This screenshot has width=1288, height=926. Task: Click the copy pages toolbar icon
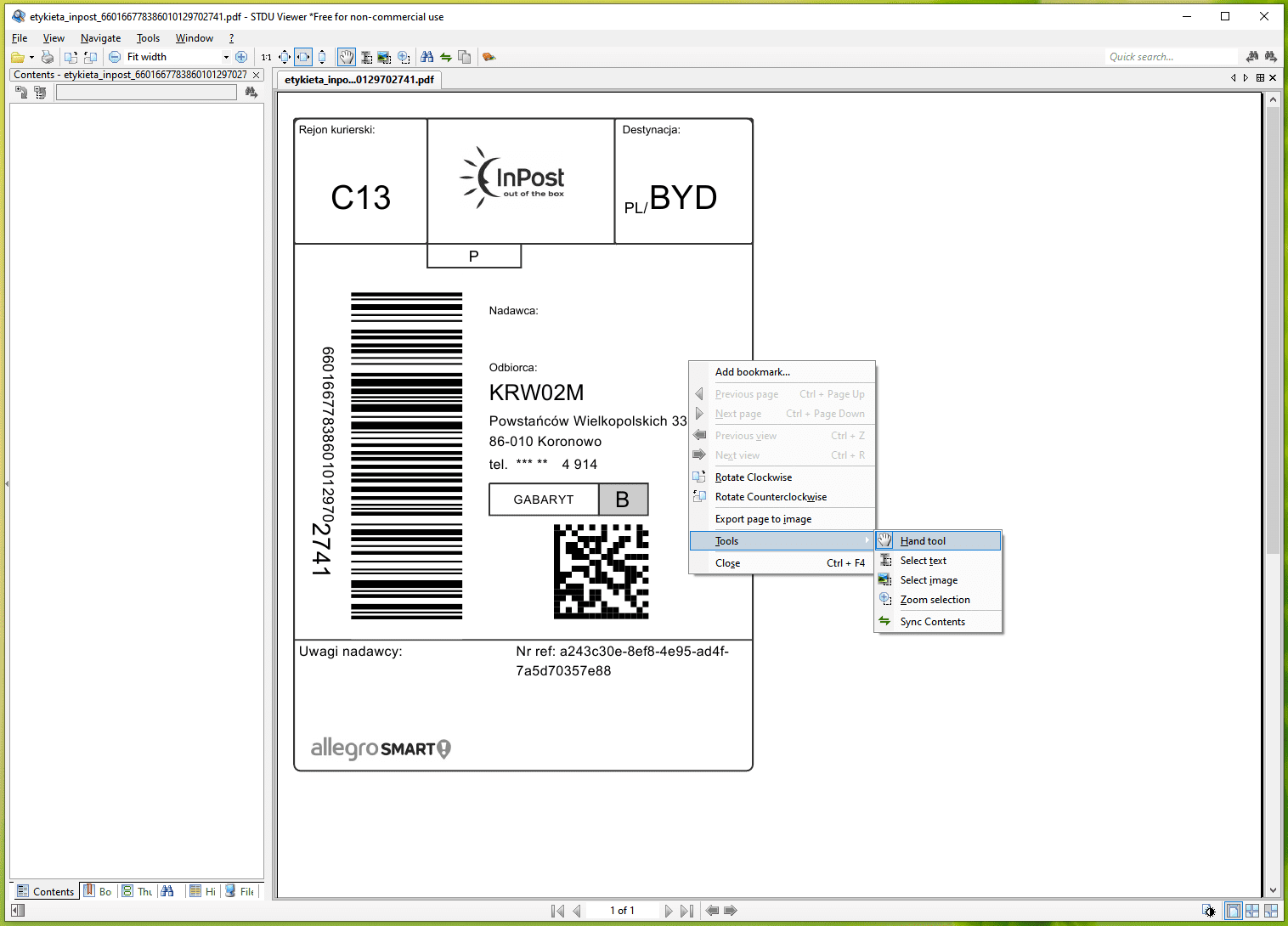click(465, 57)
